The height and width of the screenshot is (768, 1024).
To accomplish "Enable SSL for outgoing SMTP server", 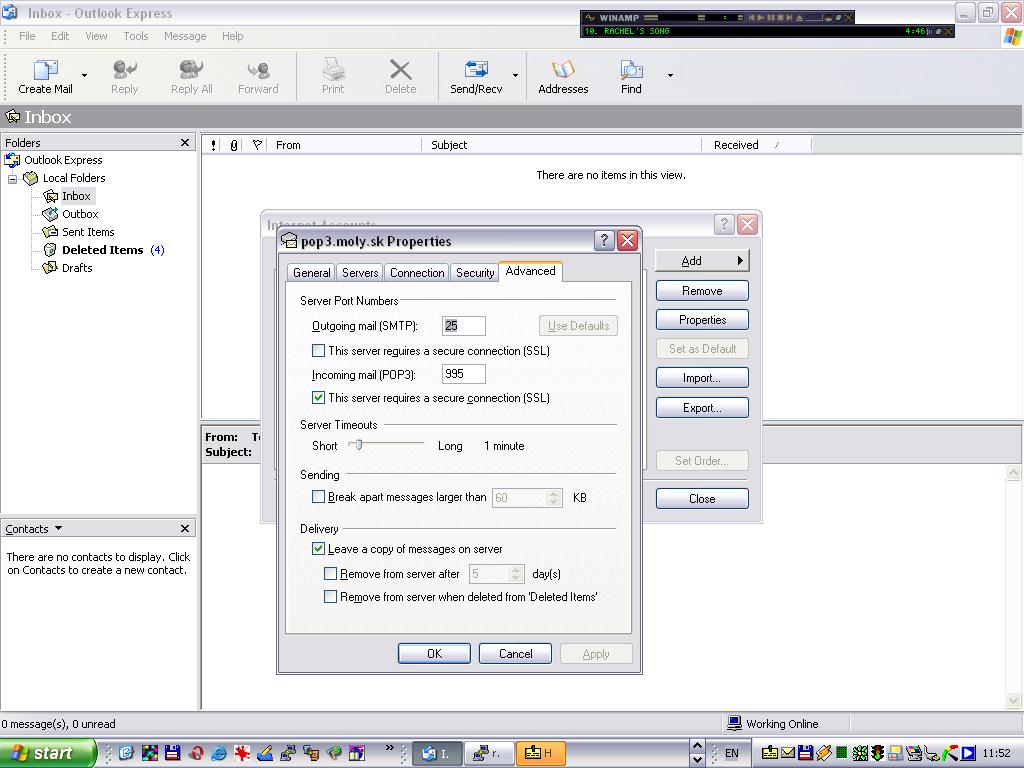I will click(319, 351).
